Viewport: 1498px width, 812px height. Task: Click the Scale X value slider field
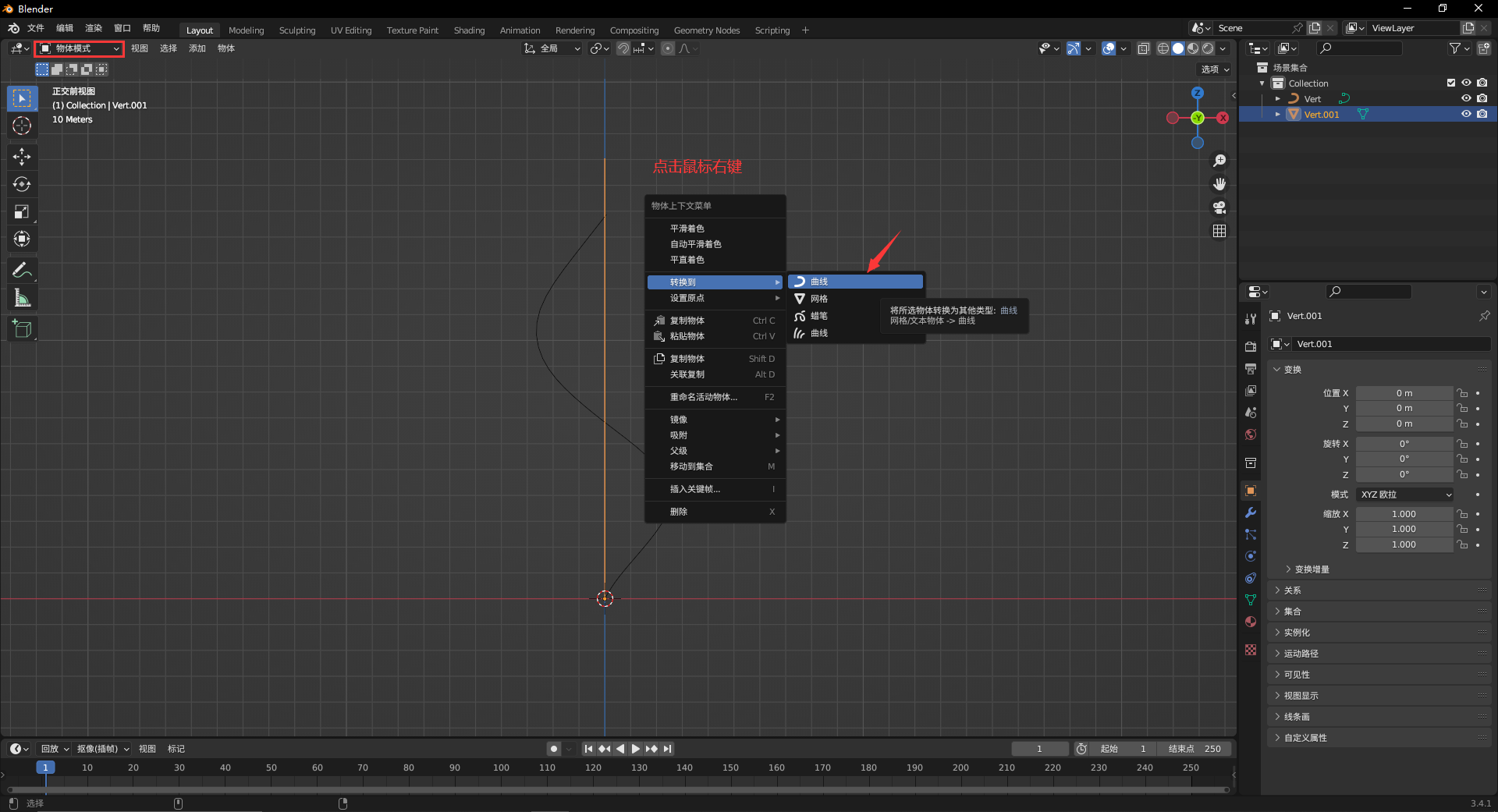1404,514
